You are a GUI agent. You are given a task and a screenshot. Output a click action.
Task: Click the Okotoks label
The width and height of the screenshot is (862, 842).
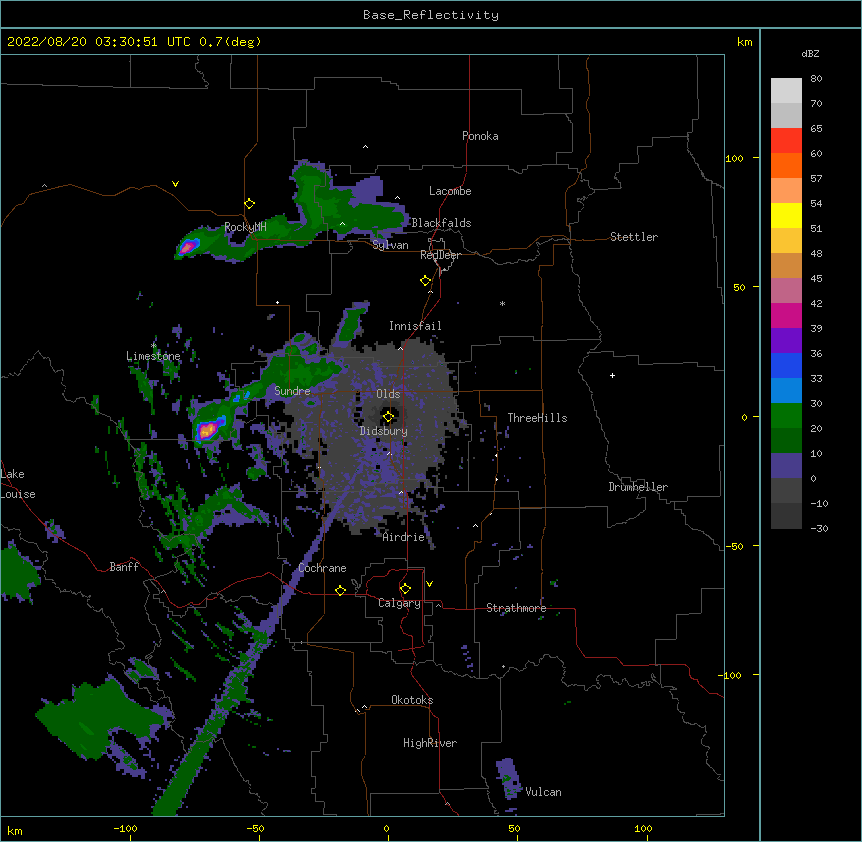click(x=412, y=700)
